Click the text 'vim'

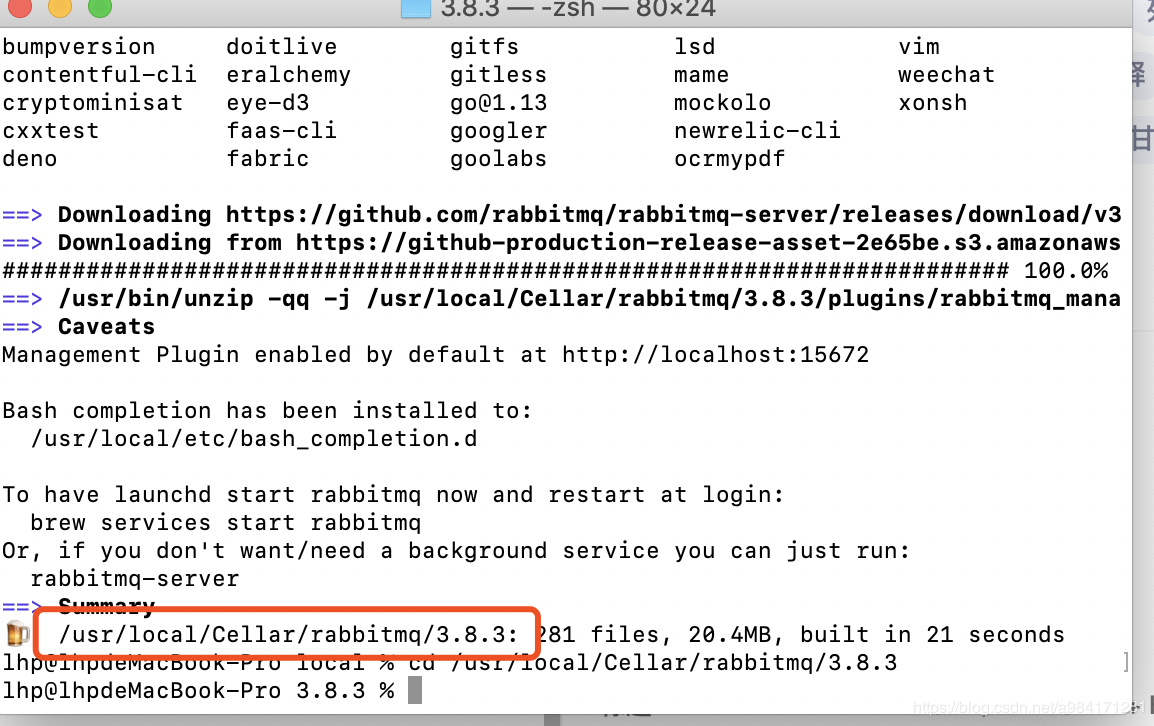tap(918, 47)
